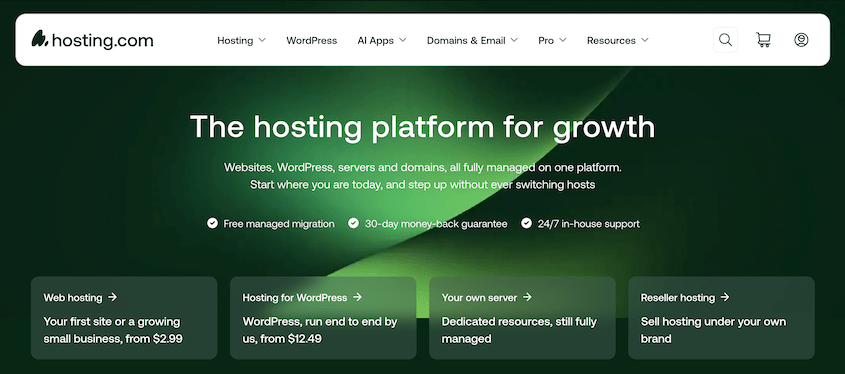Open the Hosting nav item
Viewport: 845px width, 374px height.
tap(235, 40)
